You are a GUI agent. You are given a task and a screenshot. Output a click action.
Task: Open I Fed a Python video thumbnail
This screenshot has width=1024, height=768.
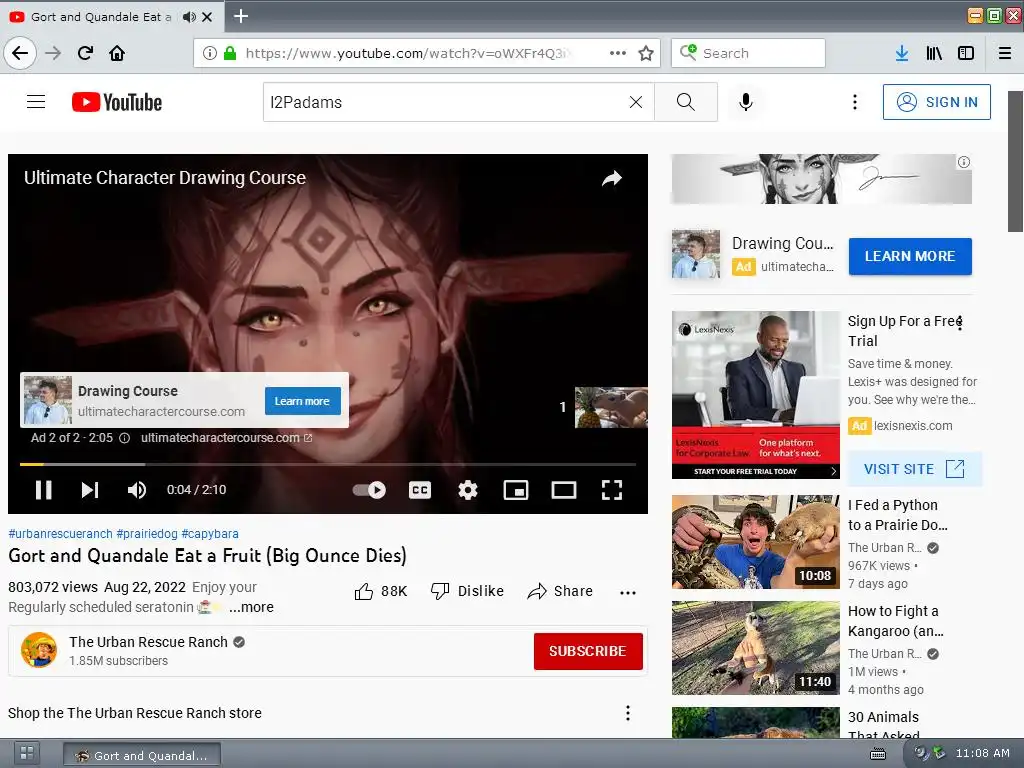(756, 542)
